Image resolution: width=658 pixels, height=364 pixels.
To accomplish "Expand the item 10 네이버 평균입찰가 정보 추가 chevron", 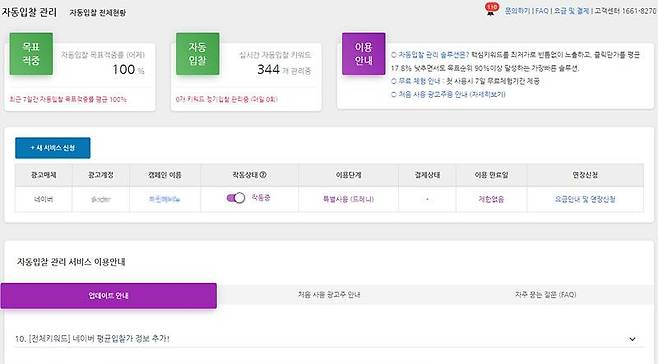I will (632, 339).
